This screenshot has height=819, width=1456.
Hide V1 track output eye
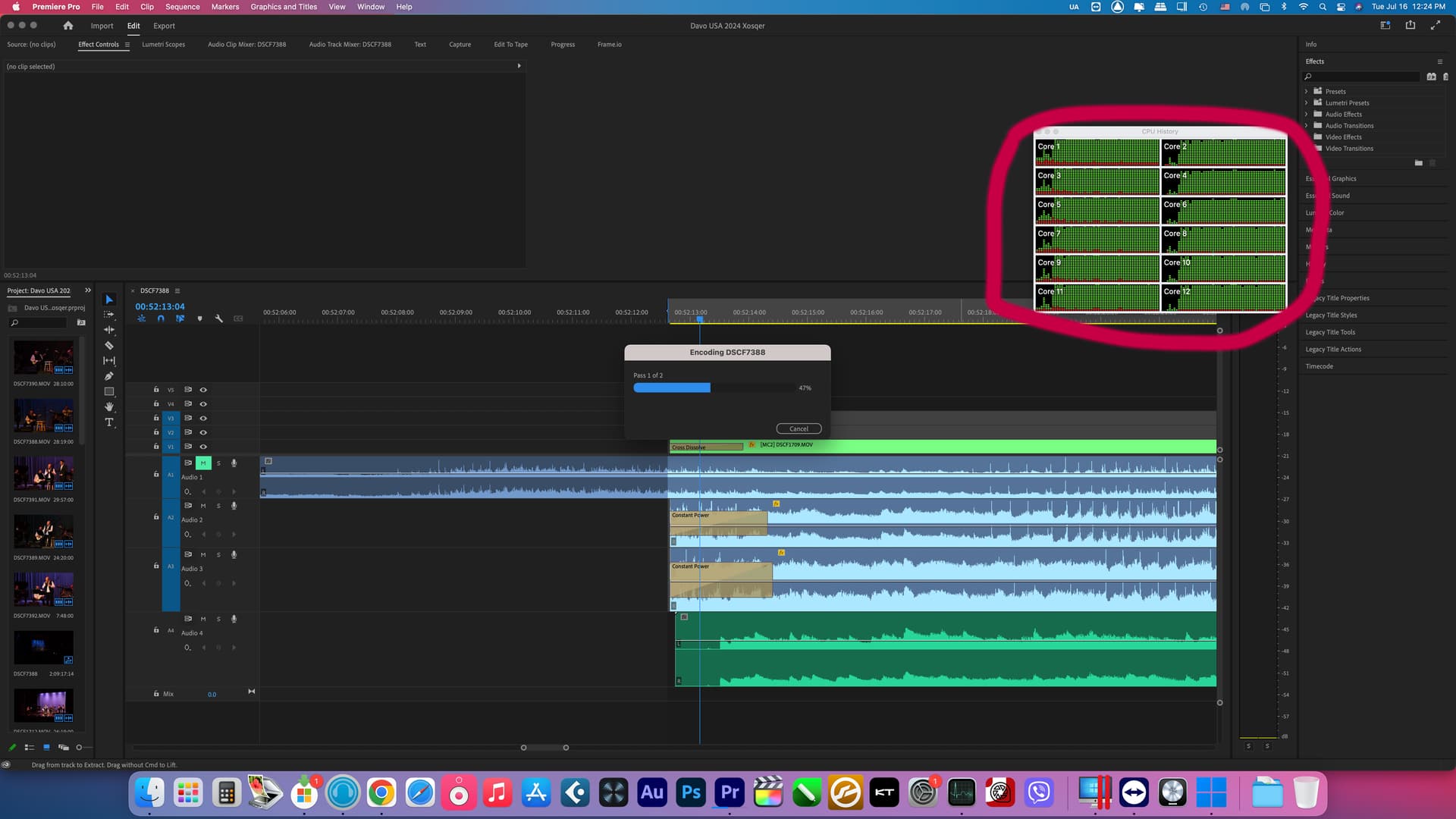(x=203, y=447)
